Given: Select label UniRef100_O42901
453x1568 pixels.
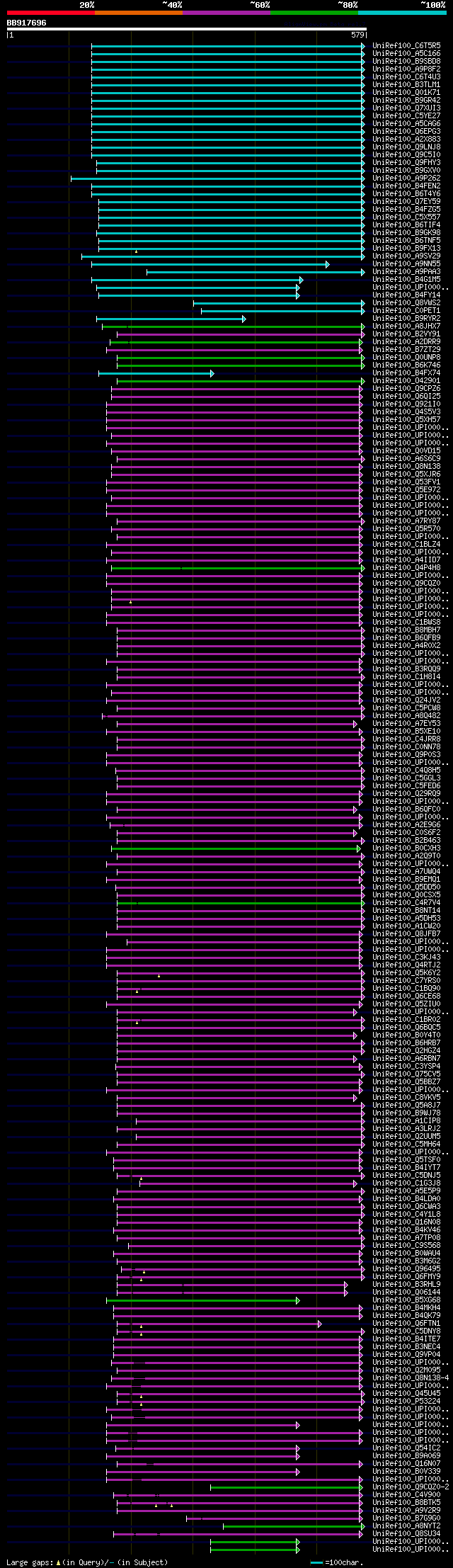Looking at the screenshot, I should coord(406,381).
